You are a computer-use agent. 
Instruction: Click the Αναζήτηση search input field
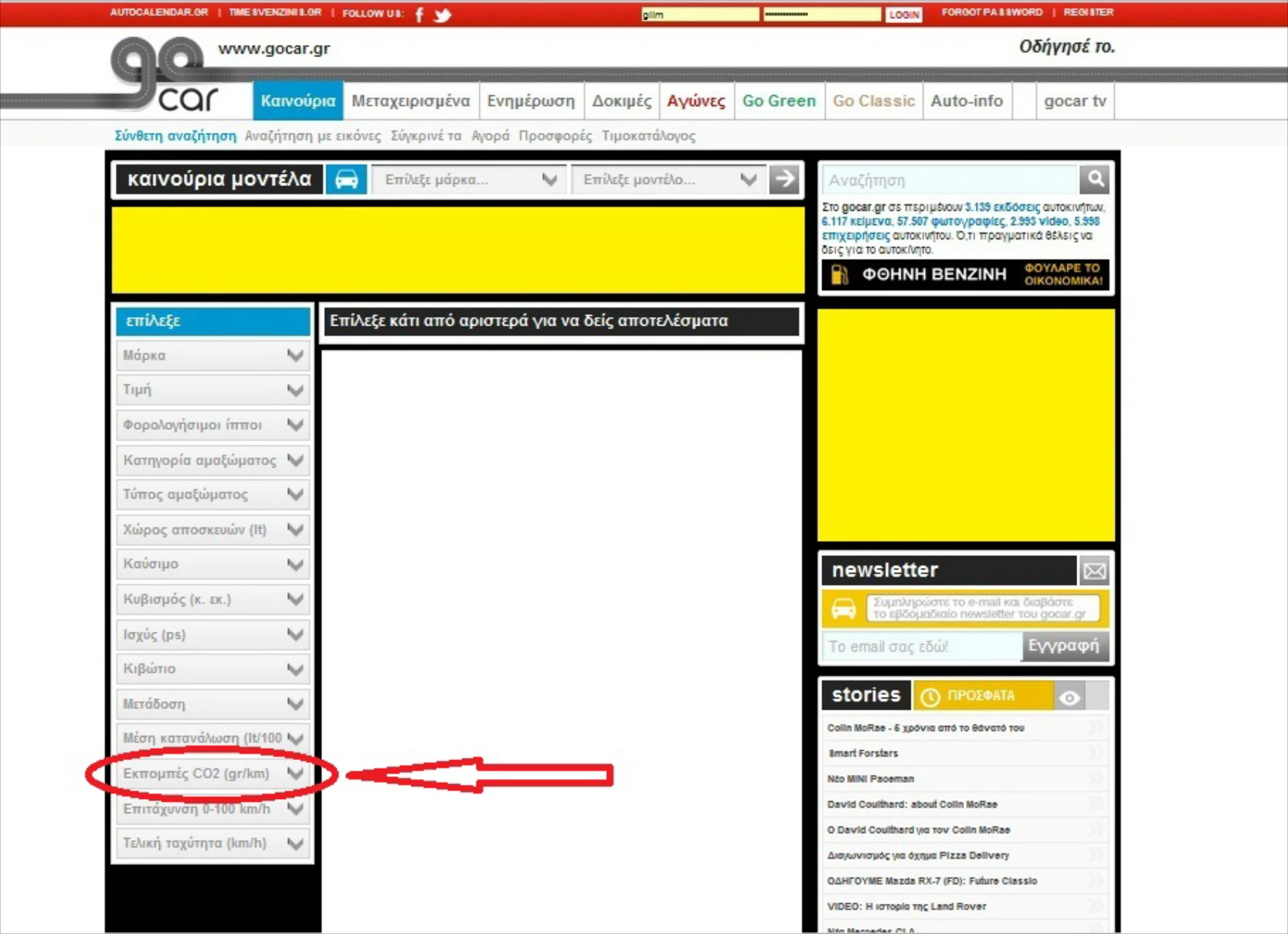pyautogui.click(x=949, y=180)
